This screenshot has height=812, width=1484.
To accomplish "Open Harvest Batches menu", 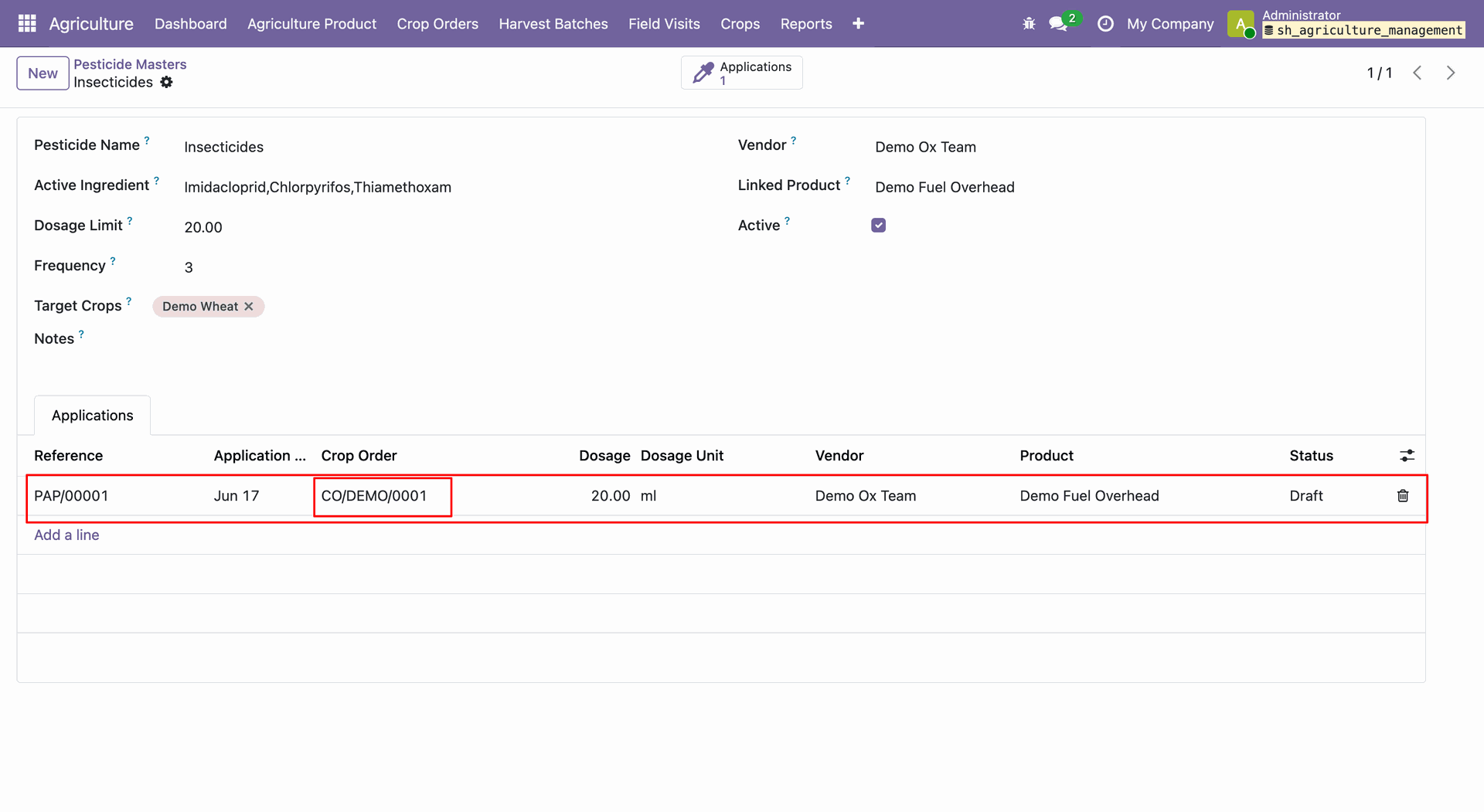I will [x=553, y=24].
